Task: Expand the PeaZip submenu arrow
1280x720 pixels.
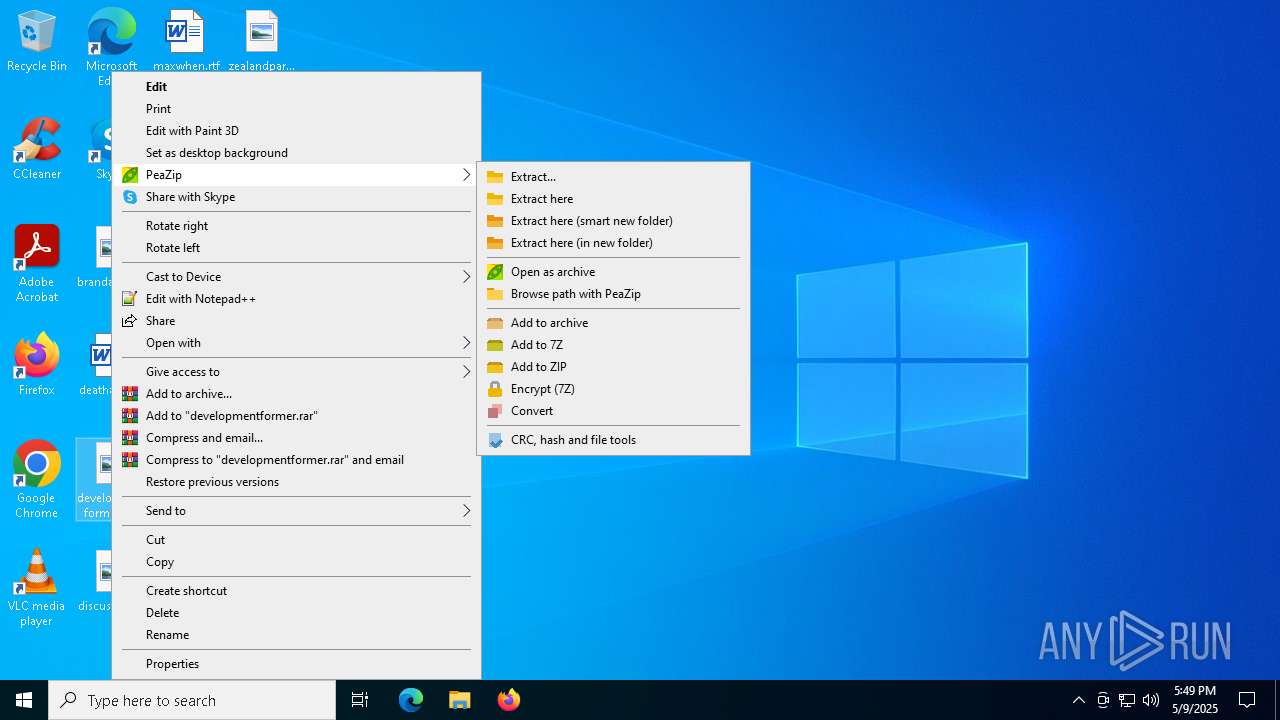Action: (x=466, y=175)
